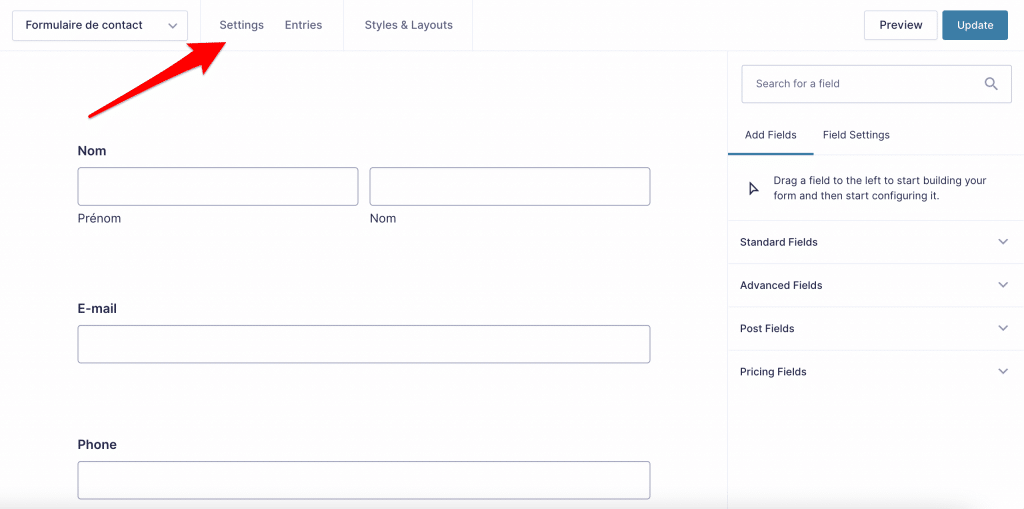Select the Phone field label

click(x=97, y=444)
